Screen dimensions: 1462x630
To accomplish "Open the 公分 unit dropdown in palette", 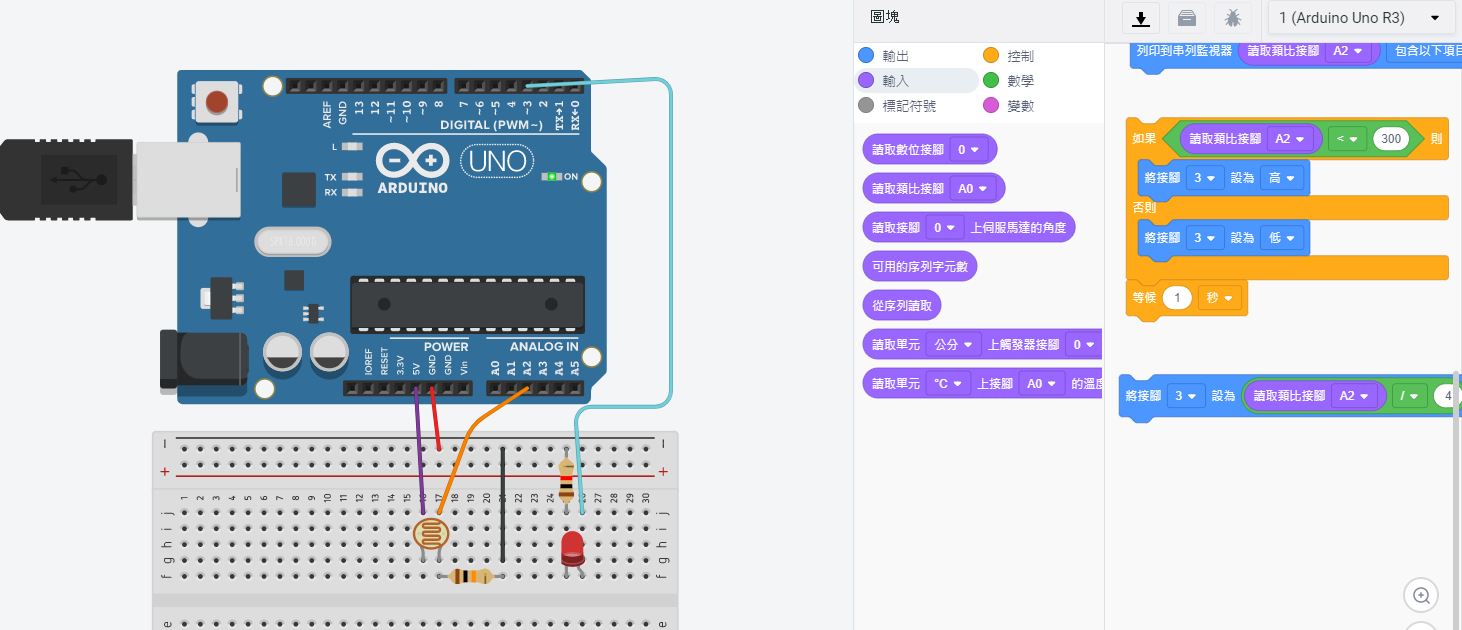I will [948, 345].
